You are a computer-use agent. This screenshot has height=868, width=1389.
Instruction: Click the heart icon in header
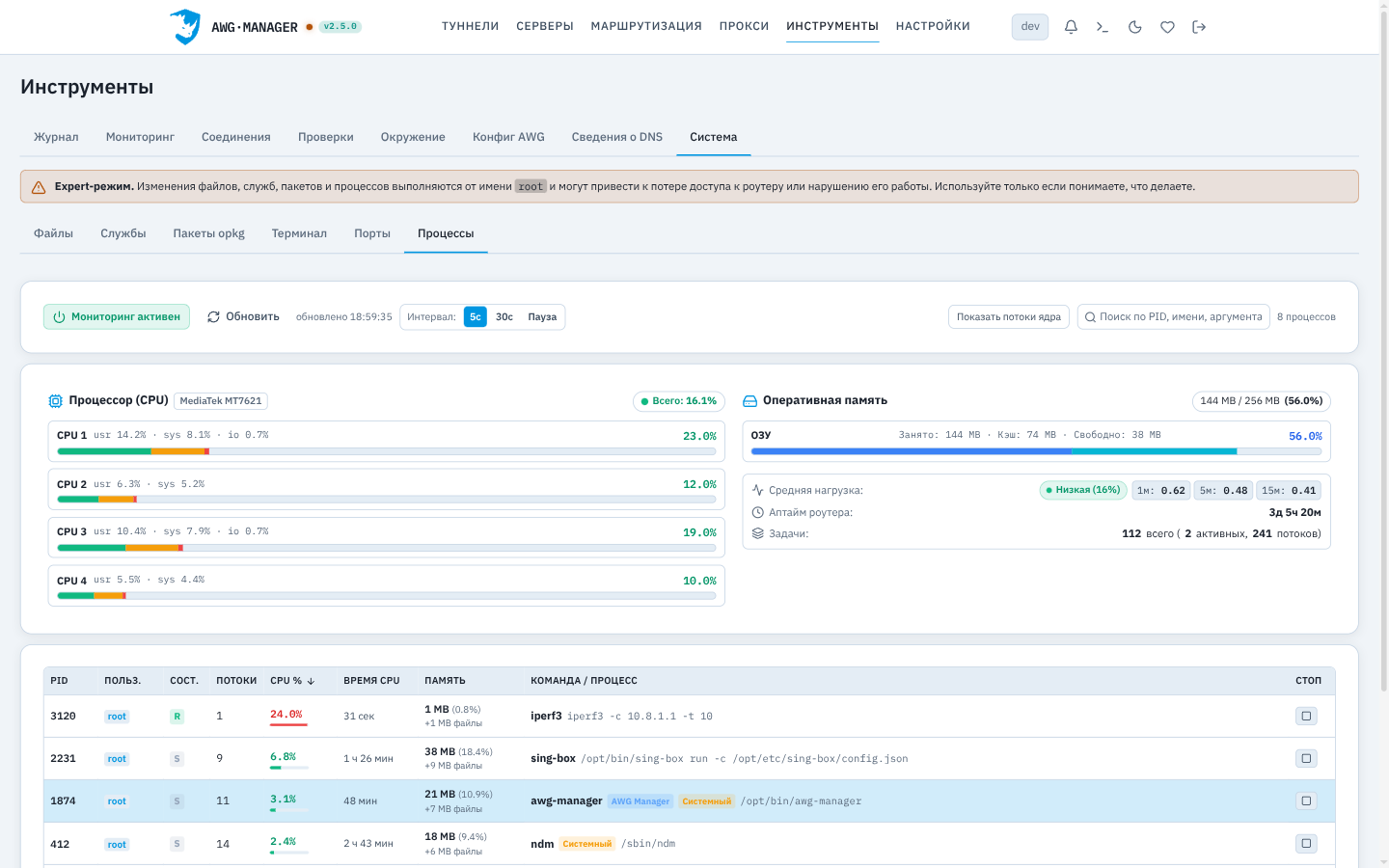pyautogui.click(x=1167, y=27)
